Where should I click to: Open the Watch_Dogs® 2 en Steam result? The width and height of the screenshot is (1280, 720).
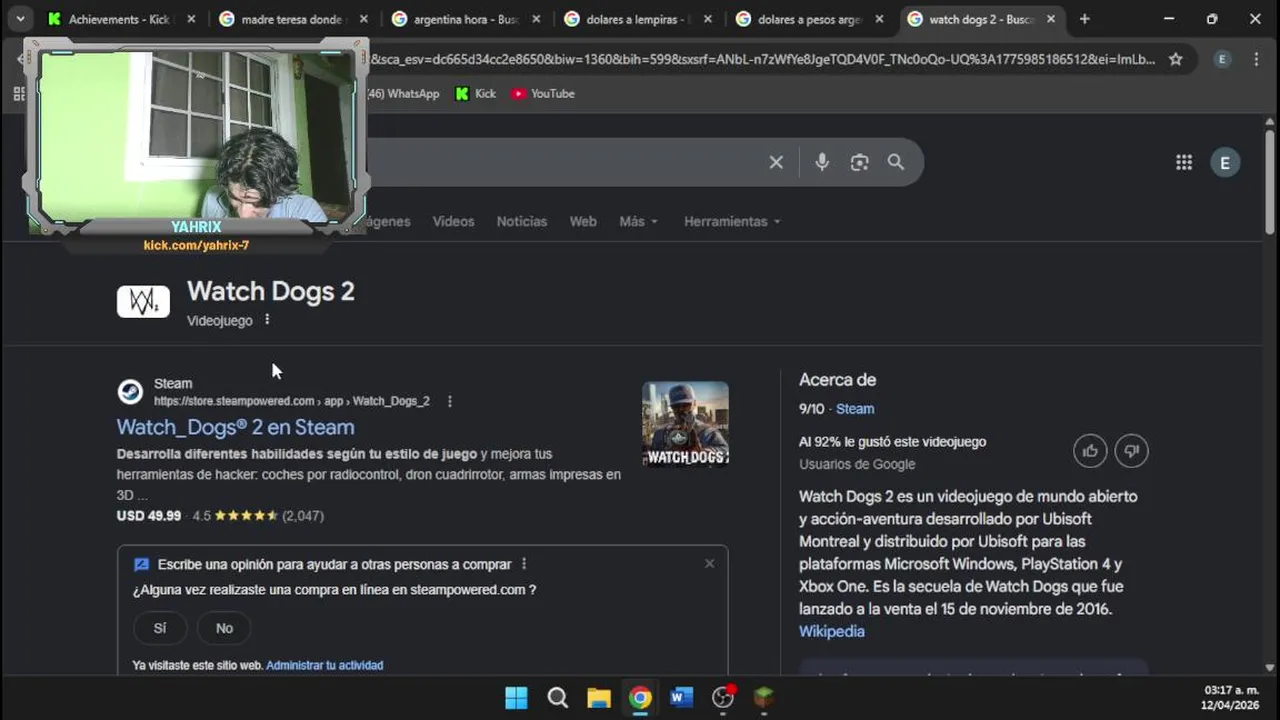coord(235,427)
